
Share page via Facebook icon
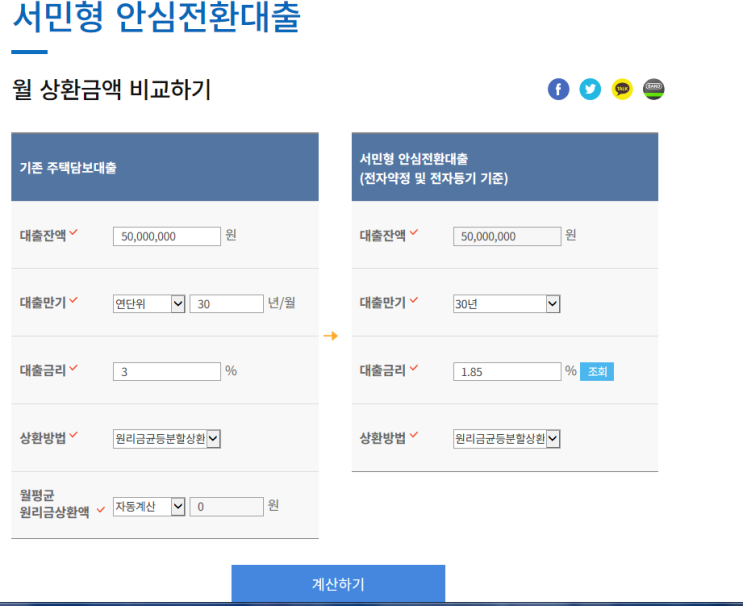558,89
